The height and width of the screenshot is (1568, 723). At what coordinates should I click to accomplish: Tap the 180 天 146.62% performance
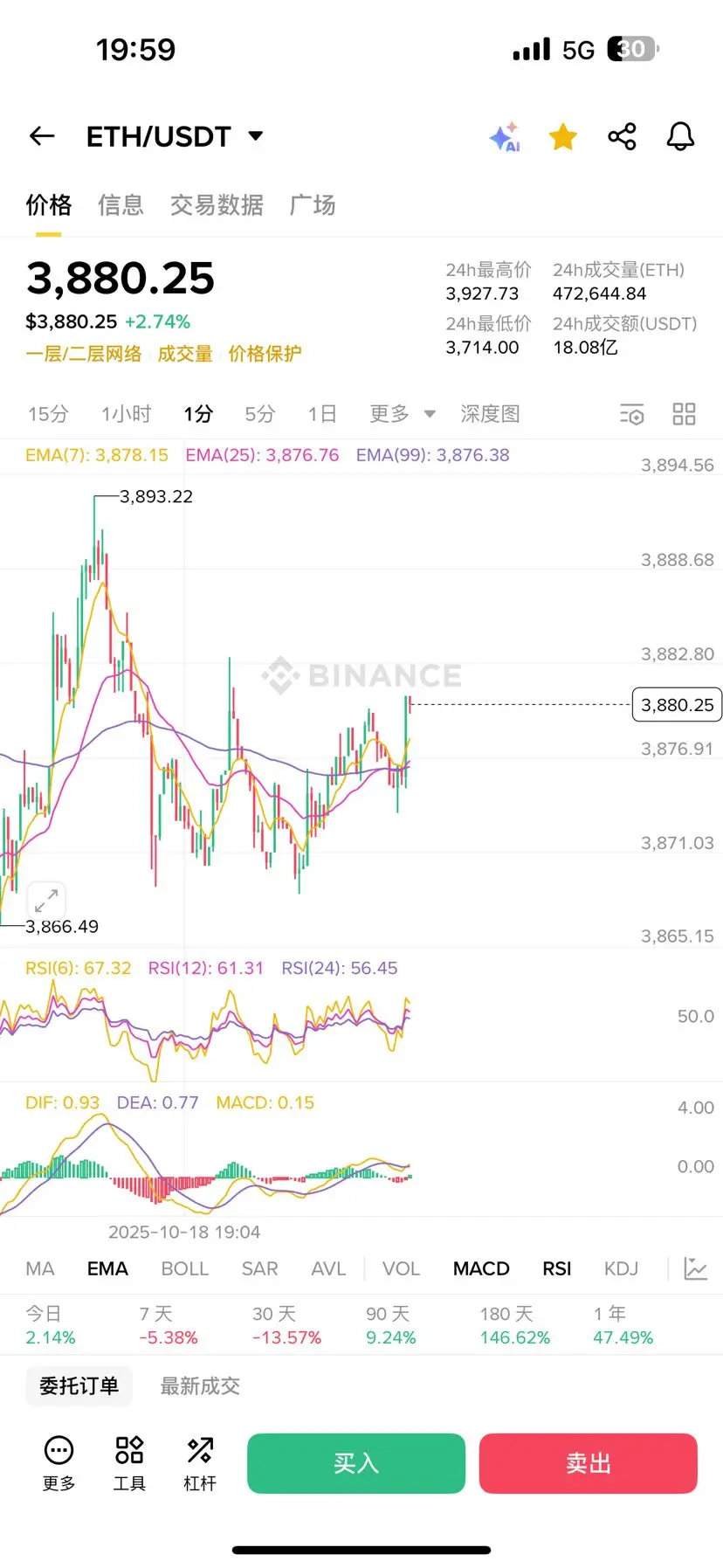[x=515, y=1326]
